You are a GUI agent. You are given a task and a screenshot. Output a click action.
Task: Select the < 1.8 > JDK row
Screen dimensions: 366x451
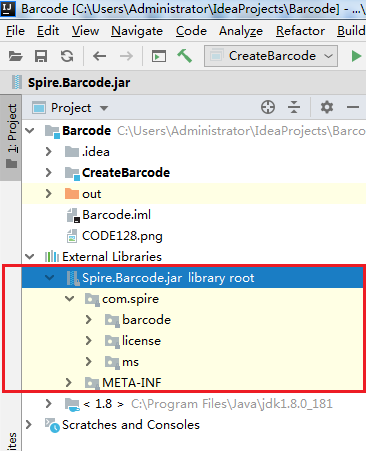pos(194,404)
